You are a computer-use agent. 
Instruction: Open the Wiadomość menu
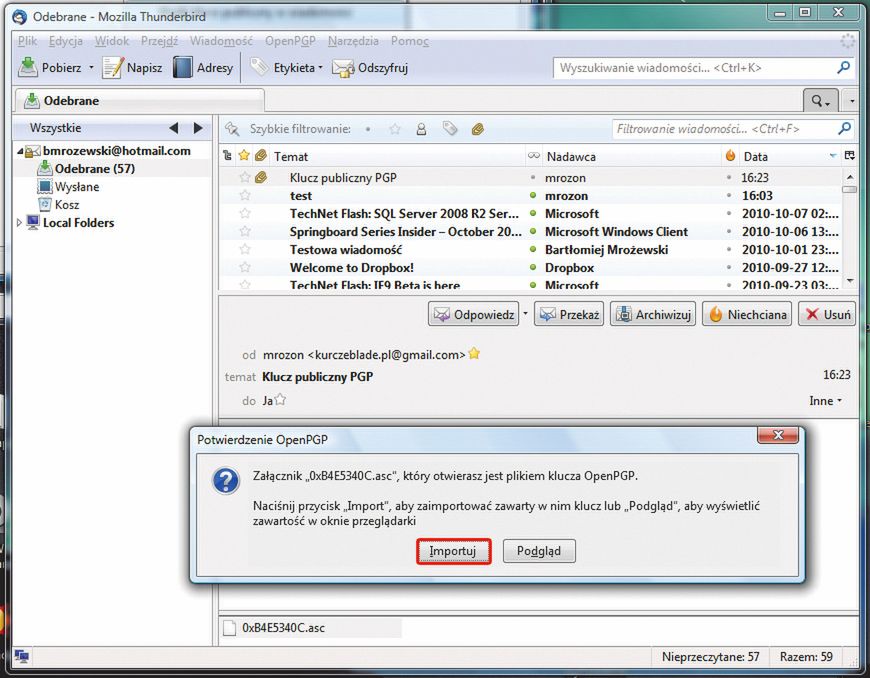pos(221,41)
